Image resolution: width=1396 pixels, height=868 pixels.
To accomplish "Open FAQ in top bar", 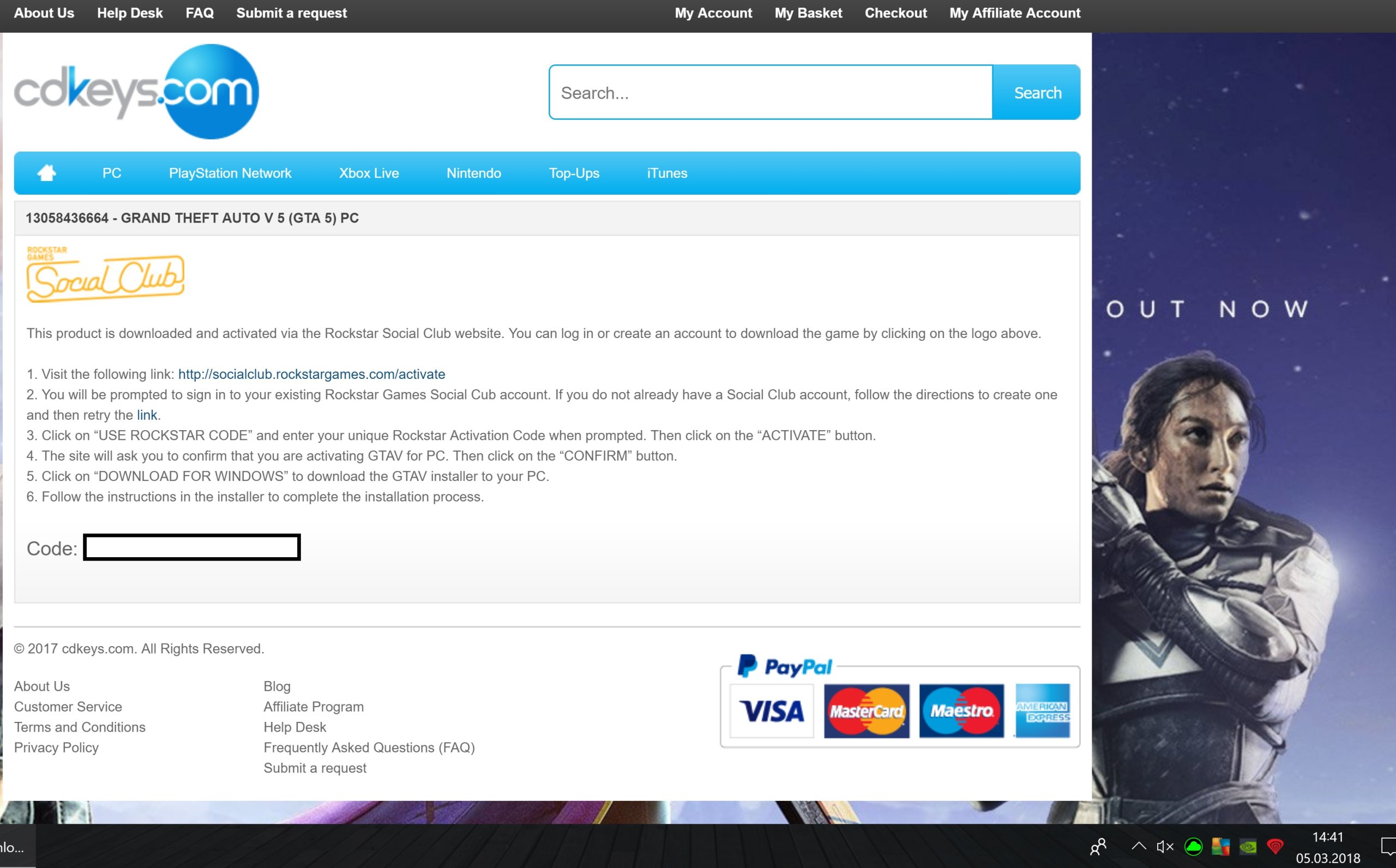I will (x=200, y=13).
